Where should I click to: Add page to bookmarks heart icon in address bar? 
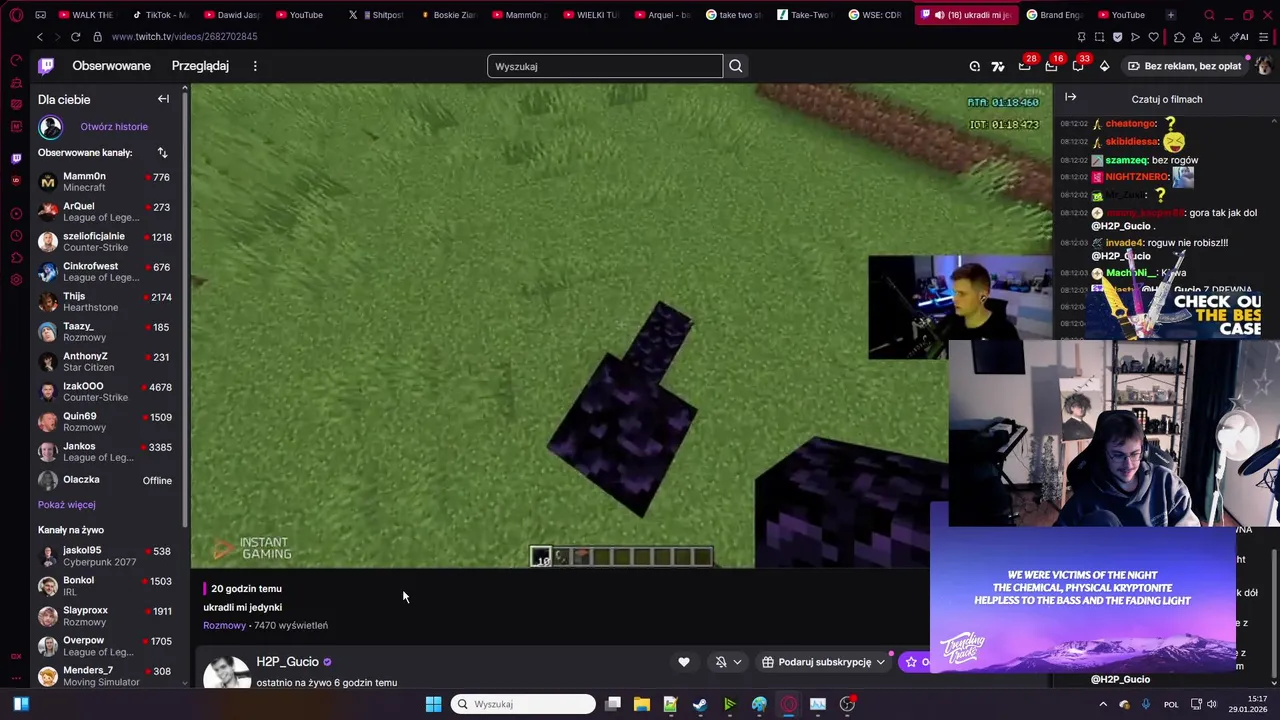(1153, 37)
